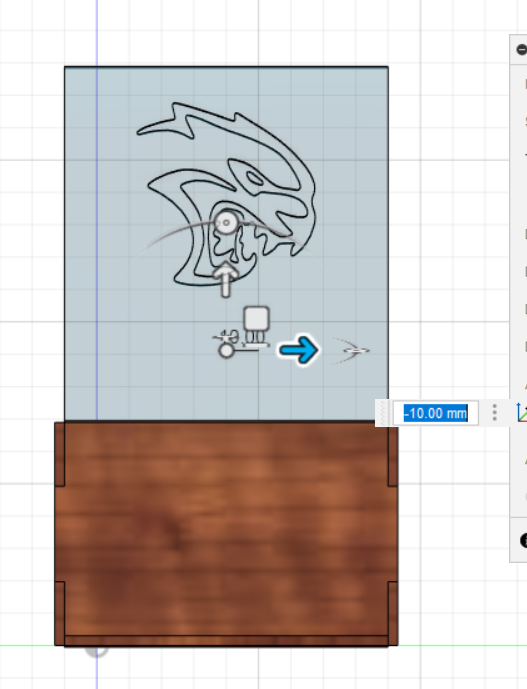This screenshot has width=527, height=689.
Task: Click the -10.00 mm distance input field
Action: pos(435,413)
